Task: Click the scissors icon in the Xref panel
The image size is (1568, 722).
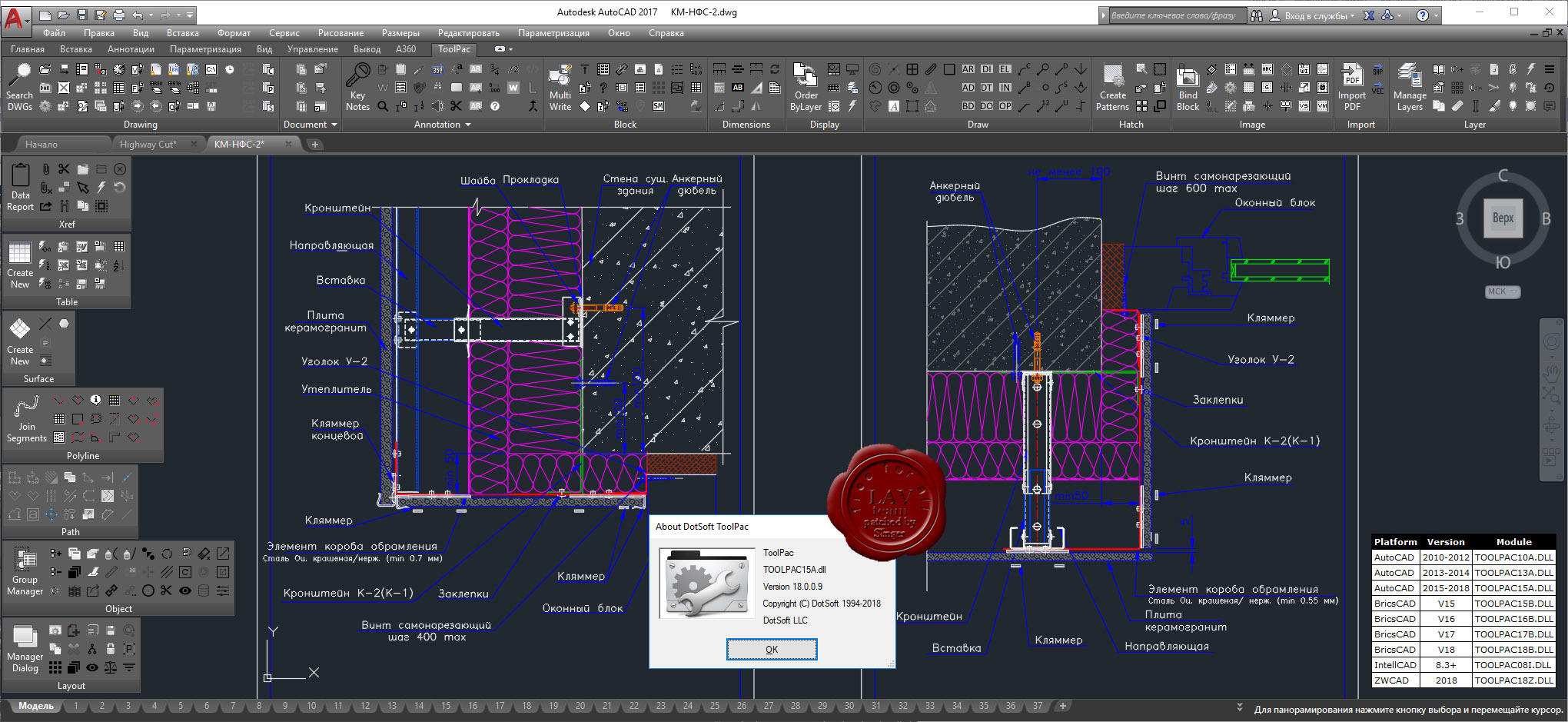Action: tap(64, 169)
